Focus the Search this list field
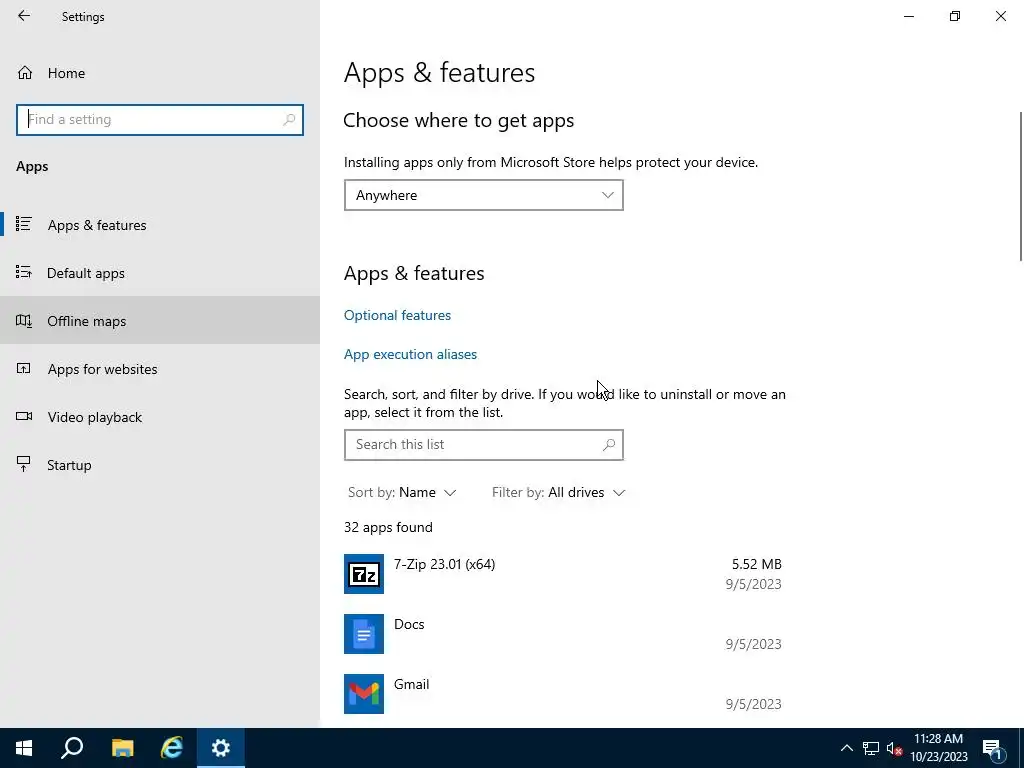1024x768 pixels. coord(483,445)
